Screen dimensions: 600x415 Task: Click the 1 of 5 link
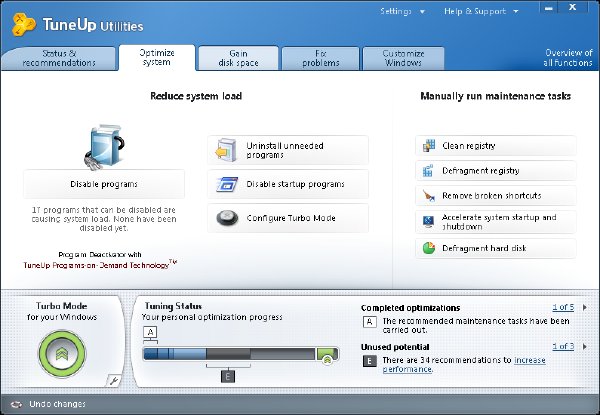point(563,307)
